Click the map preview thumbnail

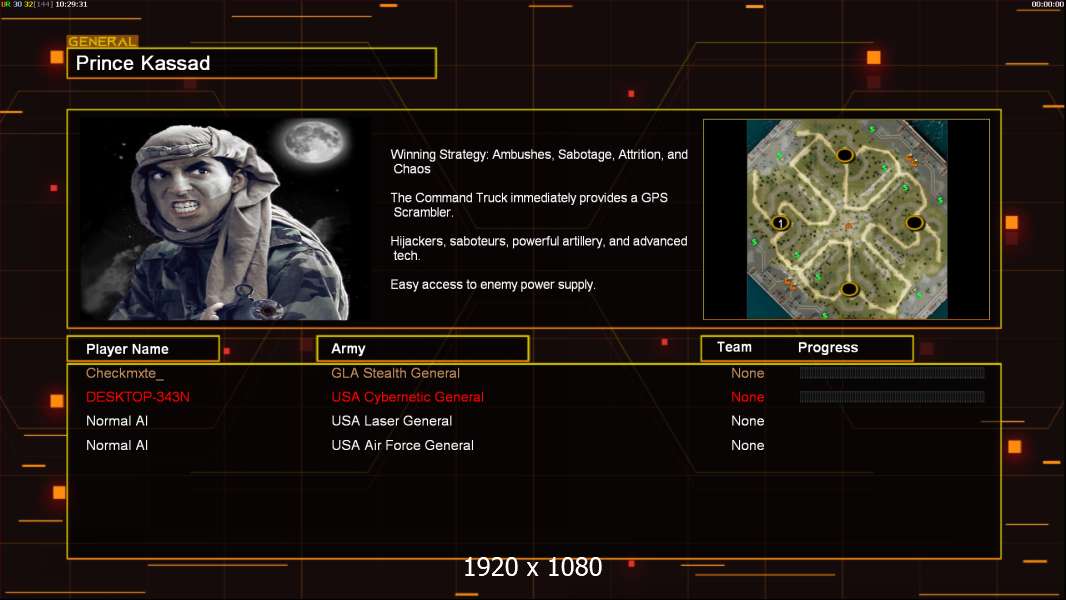tap(846, 219)
